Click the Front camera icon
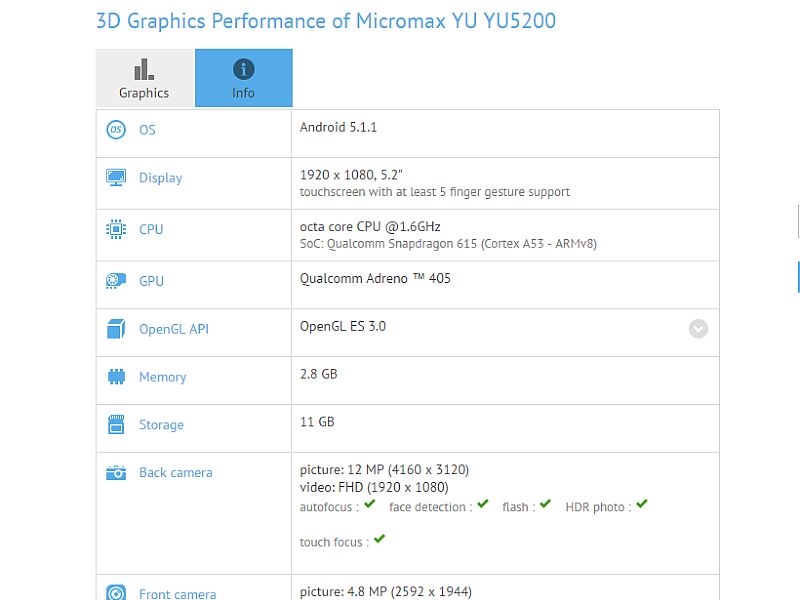This screenshot has height=600, width=800. coord(116,593)
